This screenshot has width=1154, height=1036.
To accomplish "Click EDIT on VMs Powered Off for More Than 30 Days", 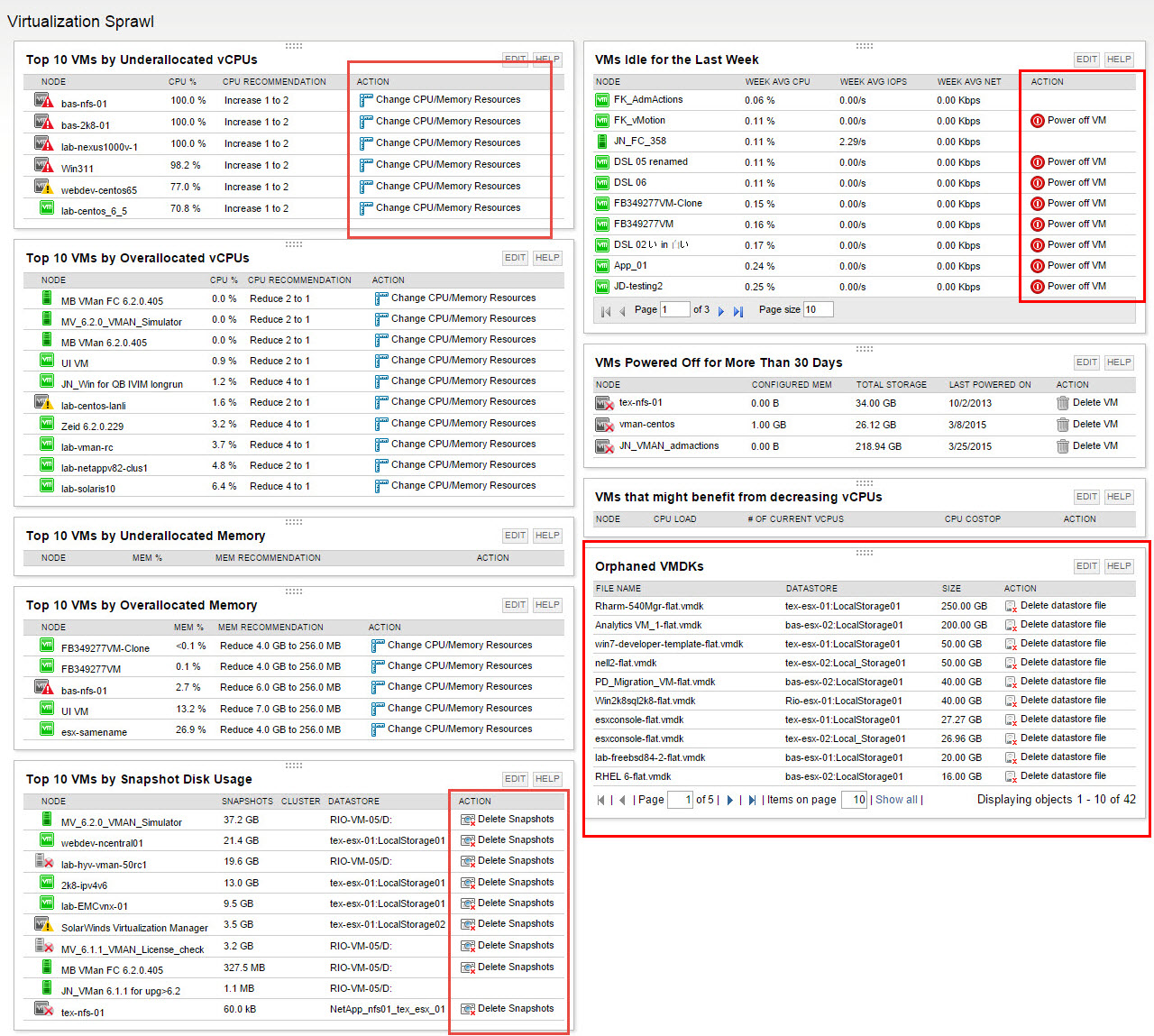I will 1086,362.
